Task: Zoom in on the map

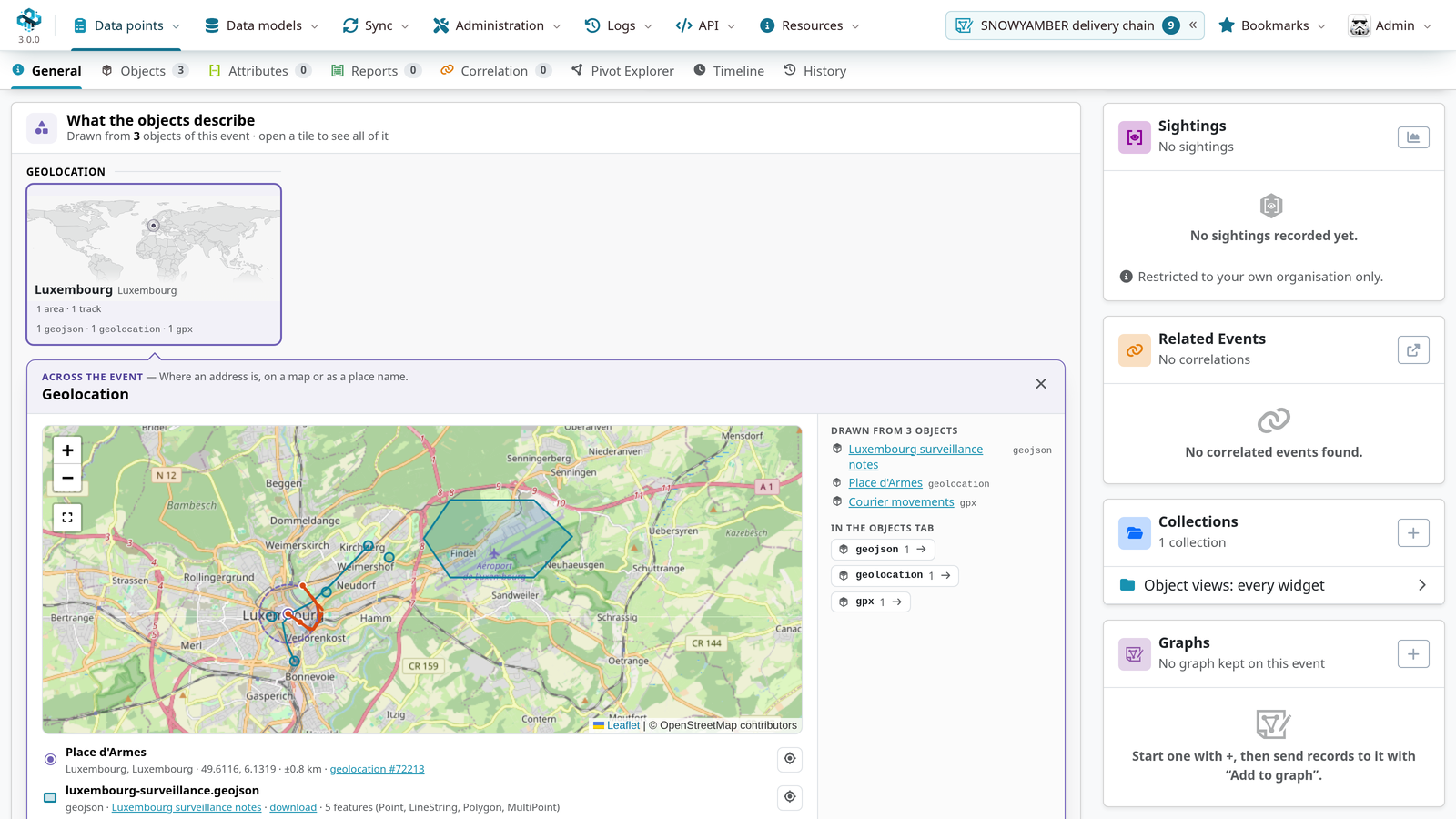Action: click(67, 450)
